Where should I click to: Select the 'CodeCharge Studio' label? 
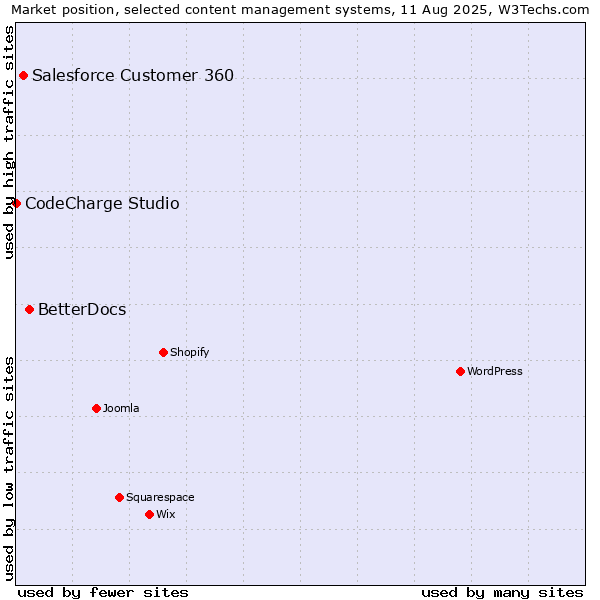pyautogui.click(x=102, y=203)
